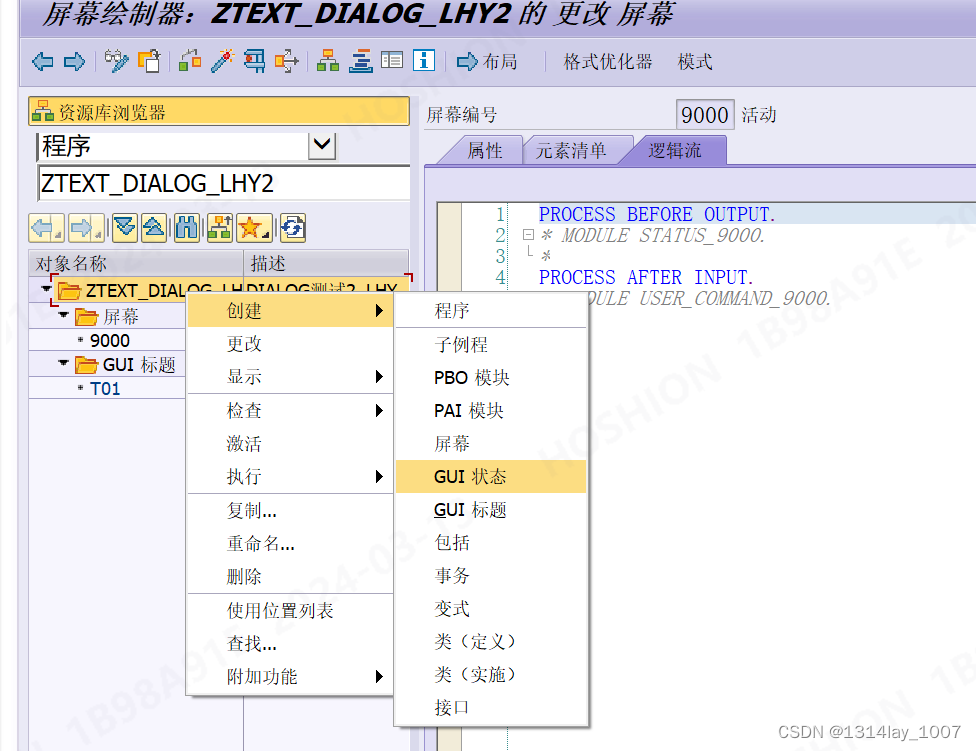
Task: Click the display/change glasses-pencil toolbar icon
Action: pyautogui.click(x=116, y=61)
